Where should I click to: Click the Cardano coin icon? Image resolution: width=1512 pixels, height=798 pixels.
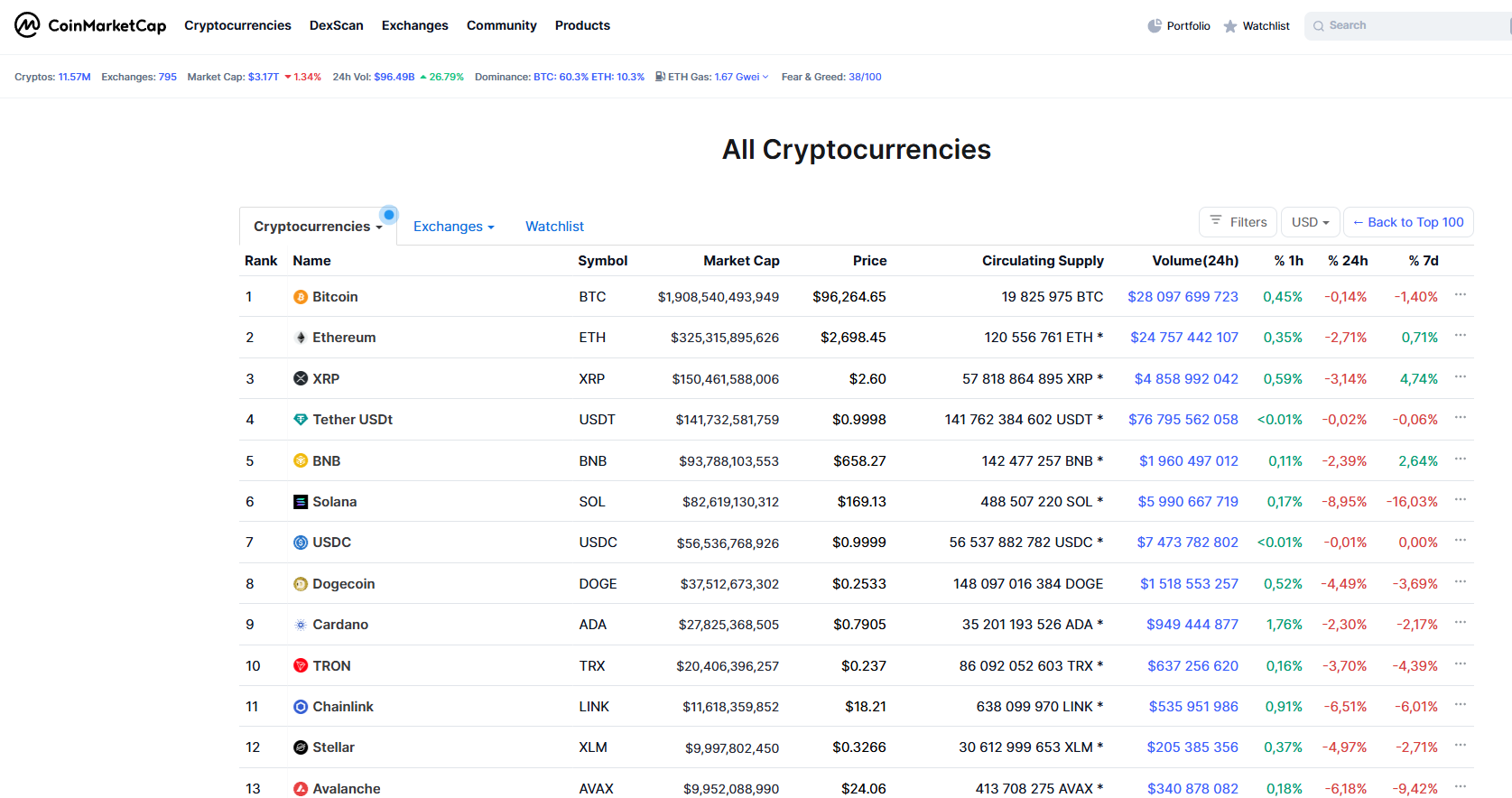click(301, 625)
